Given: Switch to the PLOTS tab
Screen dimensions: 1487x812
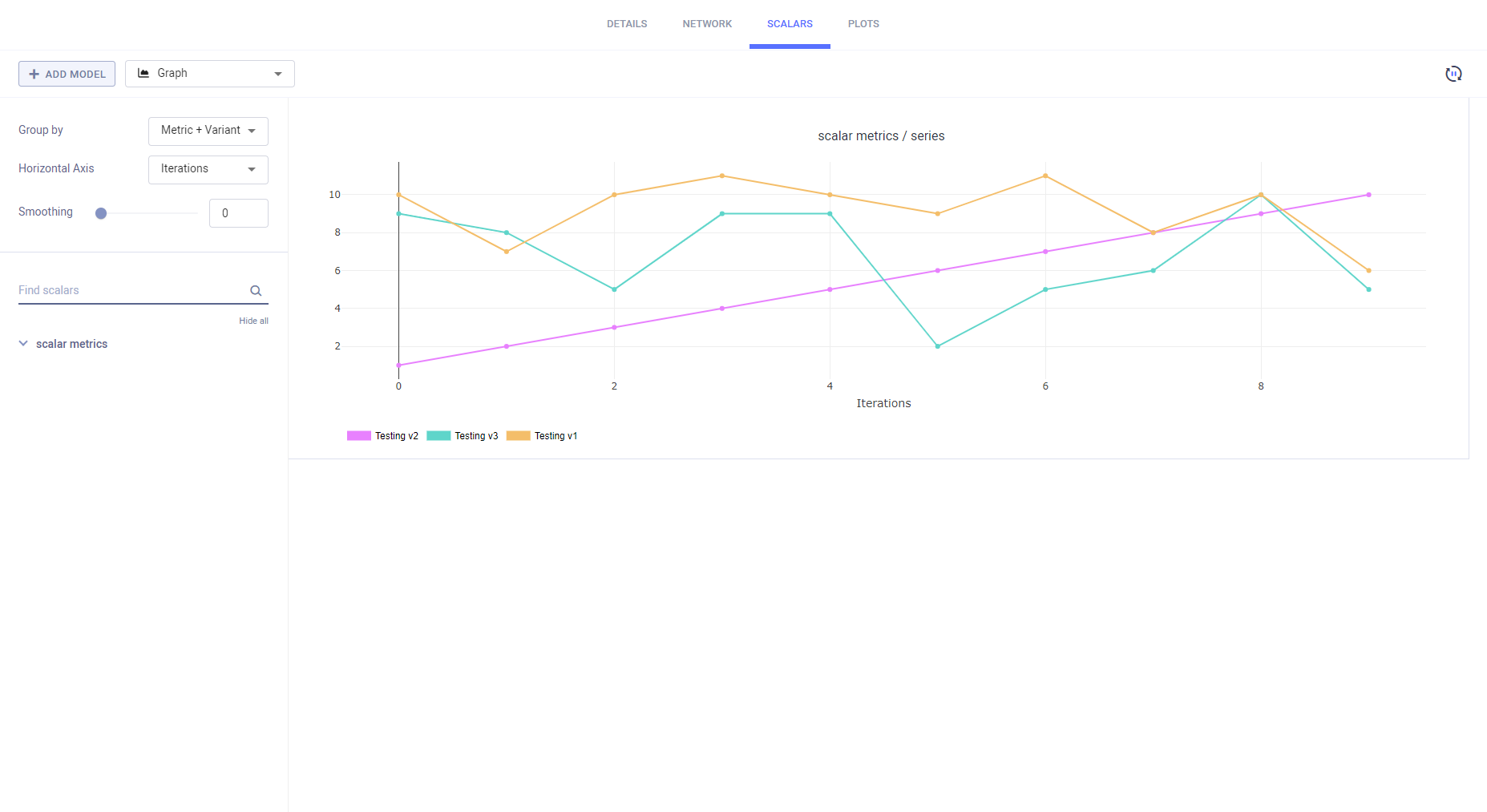Looking at the screenshot, I should (x=863, y=23).
